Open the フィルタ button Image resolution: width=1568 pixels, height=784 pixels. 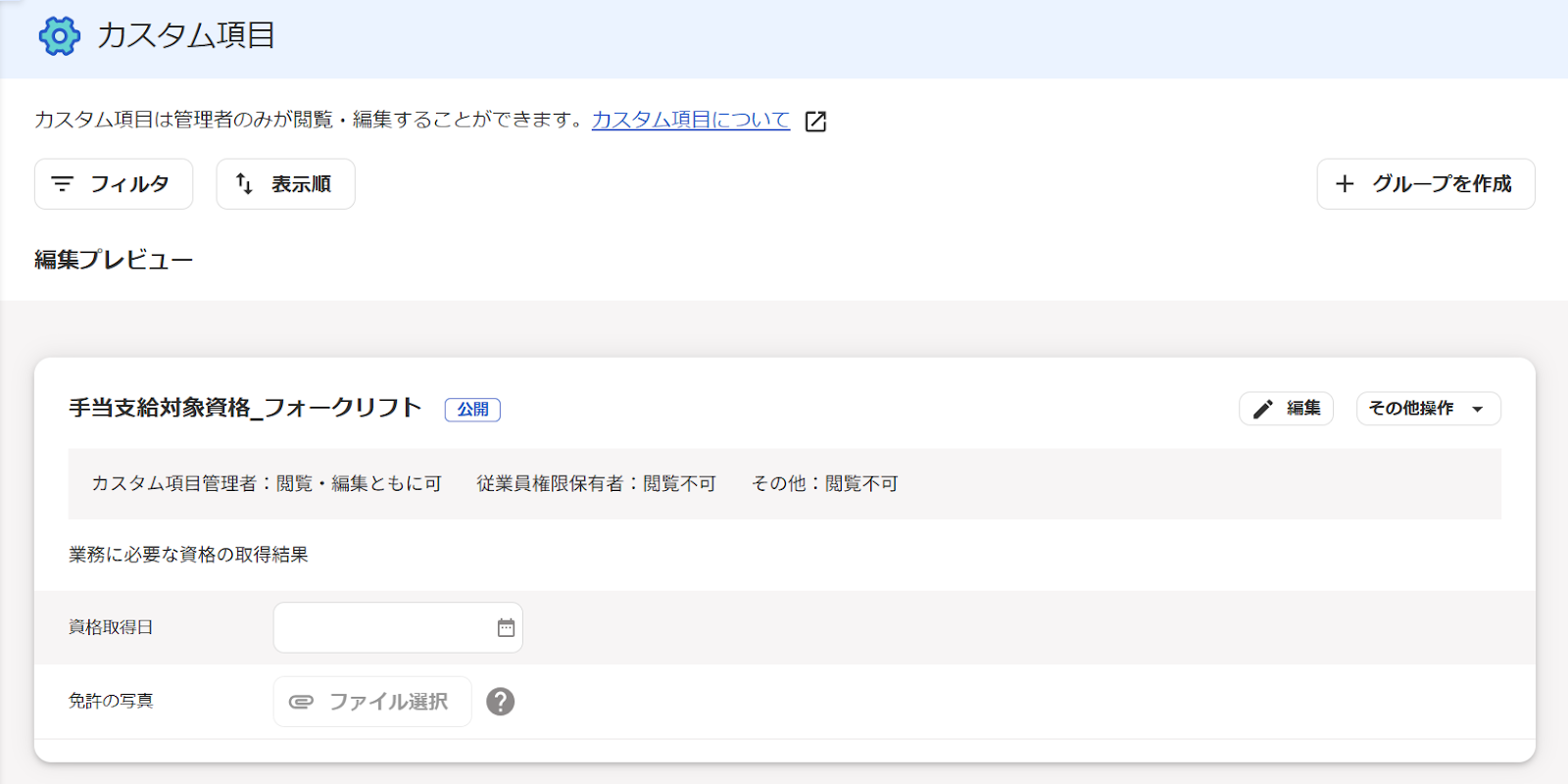pyautogui.click(x=114, y=184)
